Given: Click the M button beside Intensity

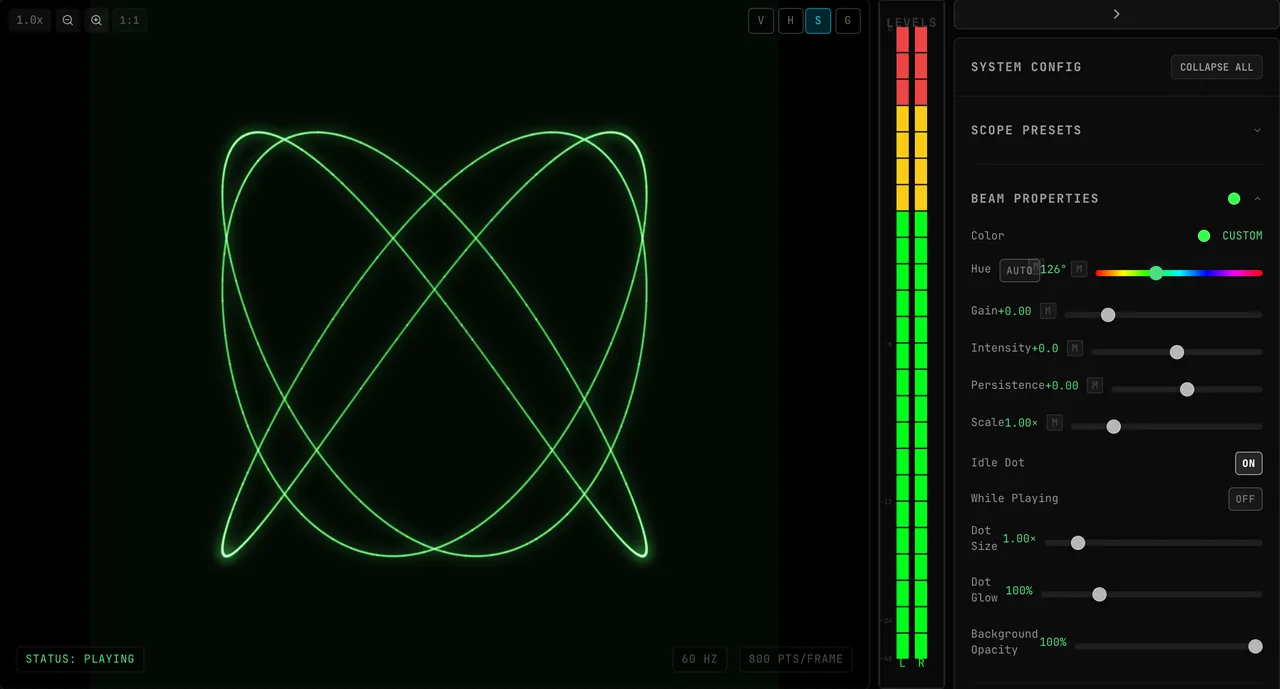Looking at the screenshot, I should 1075,348.
